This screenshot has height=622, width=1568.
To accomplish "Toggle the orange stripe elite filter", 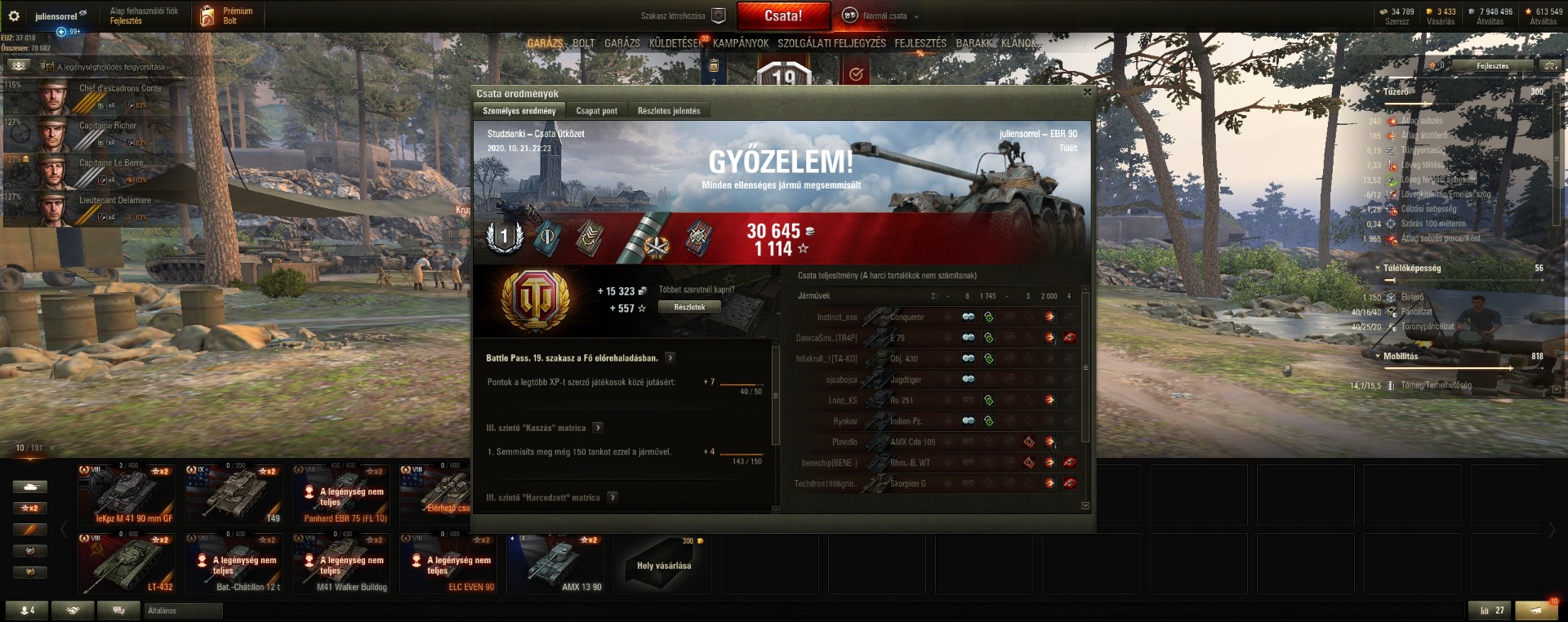I will pos(30,529).
